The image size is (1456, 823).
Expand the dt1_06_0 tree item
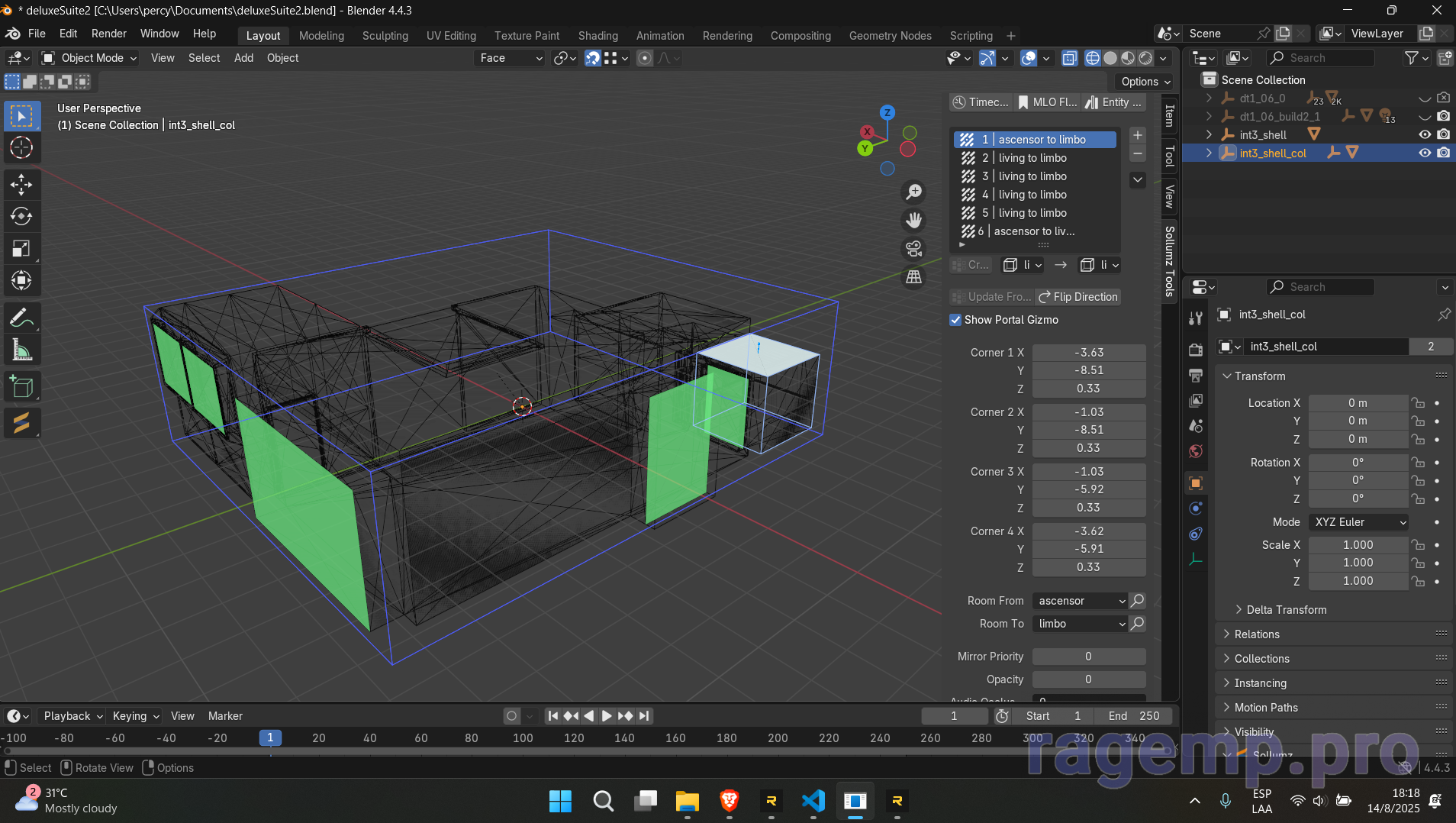[x=1208, y=98]
